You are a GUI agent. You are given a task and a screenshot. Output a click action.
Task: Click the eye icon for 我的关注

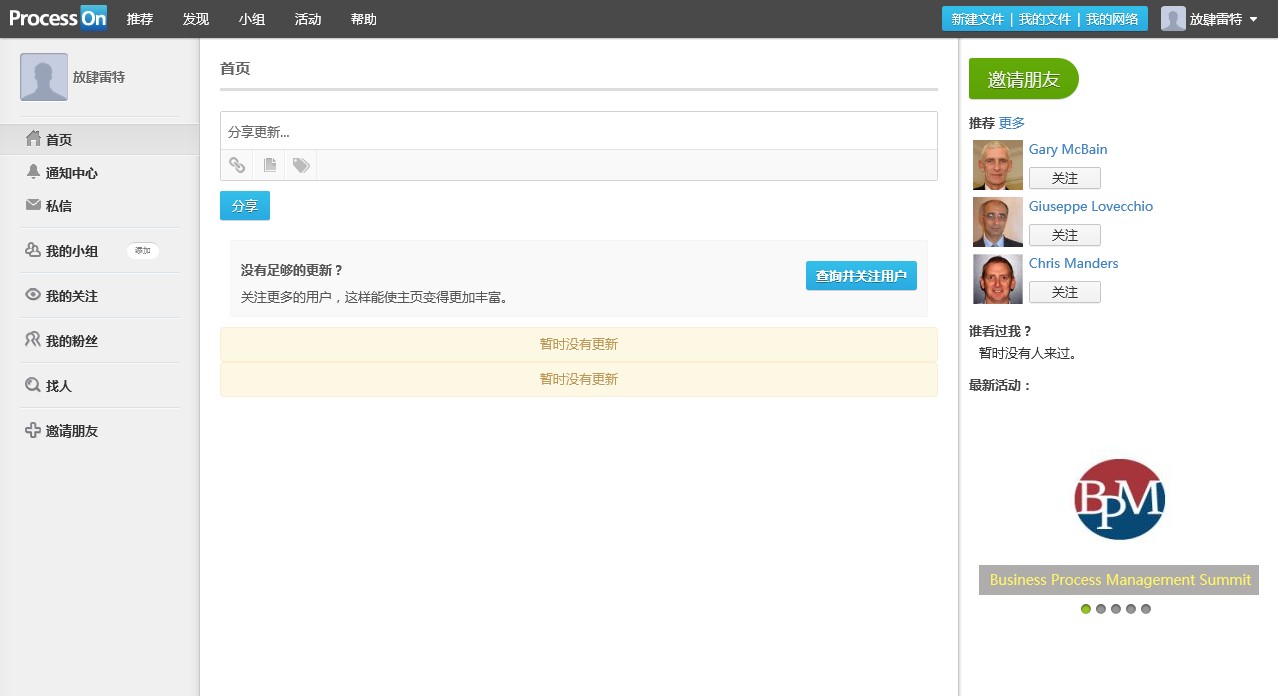(33, 295)
